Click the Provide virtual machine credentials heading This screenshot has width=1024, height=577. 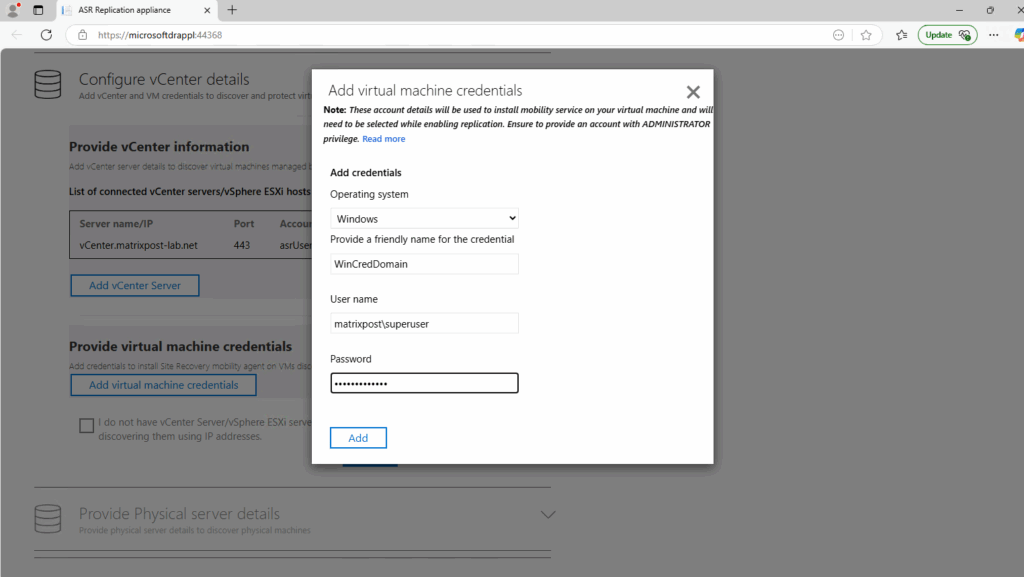pos(180,347)
